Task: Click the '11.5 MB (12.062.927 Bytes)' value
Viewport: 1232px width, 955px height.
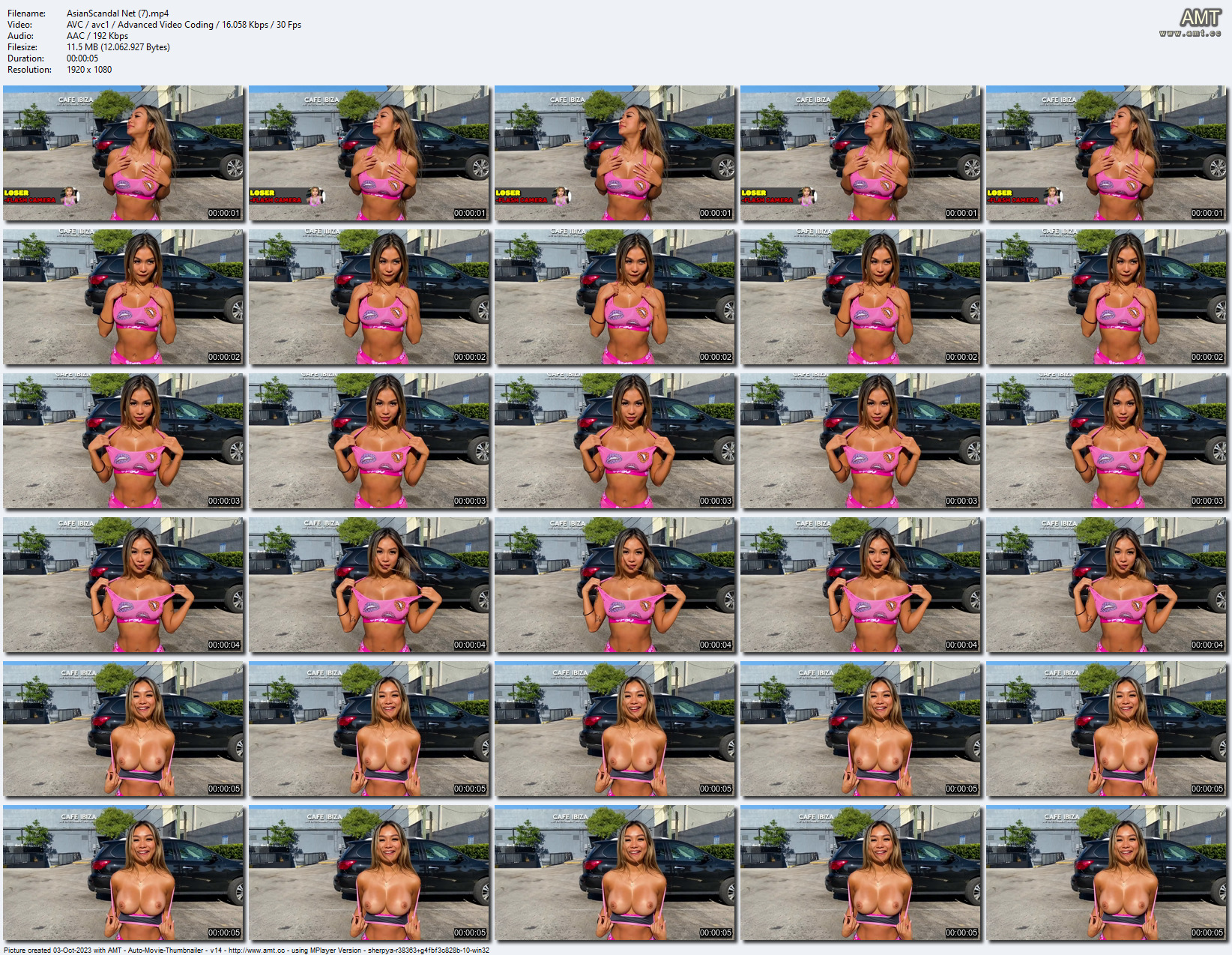Action: 118,47
